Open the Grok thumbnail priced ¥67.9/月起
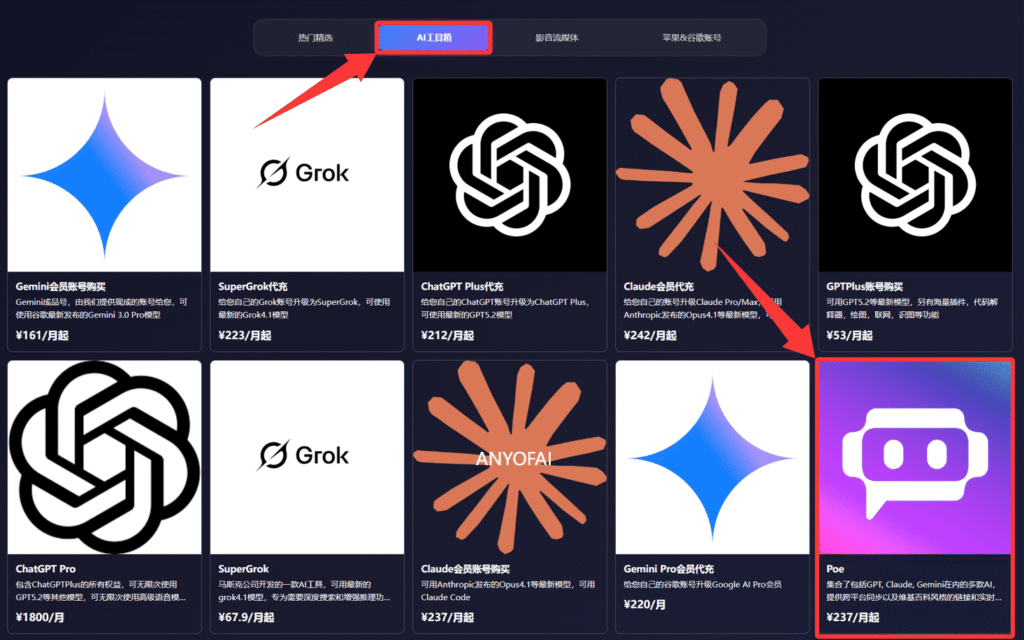Image resolution: width=1024 pixels, height=640 pixels. point(307,457)
